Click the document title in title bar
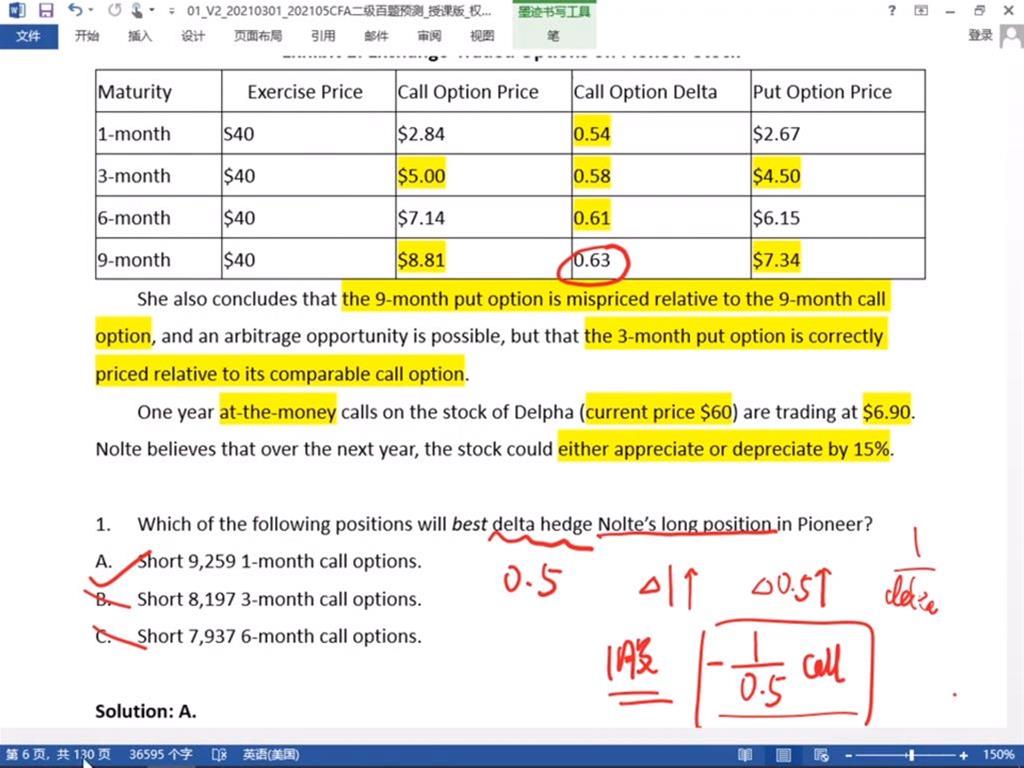 coord(339,11)
